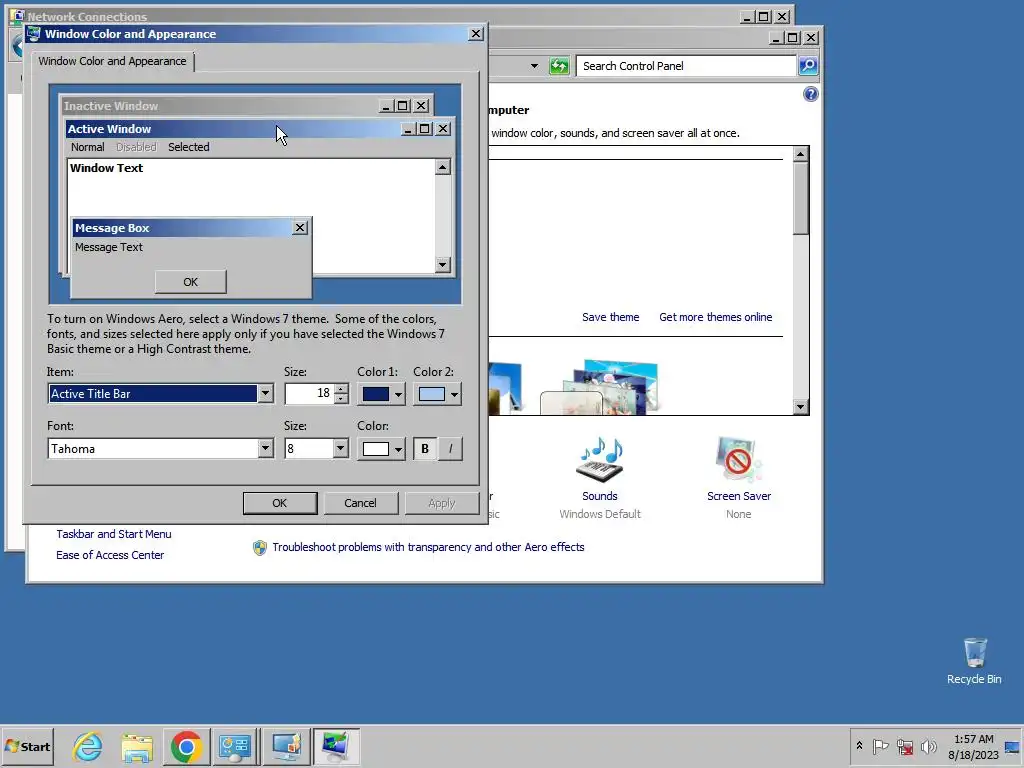Open font Color dropdown arrow
Screen dimensions: 1024x768
pos(398,449)
